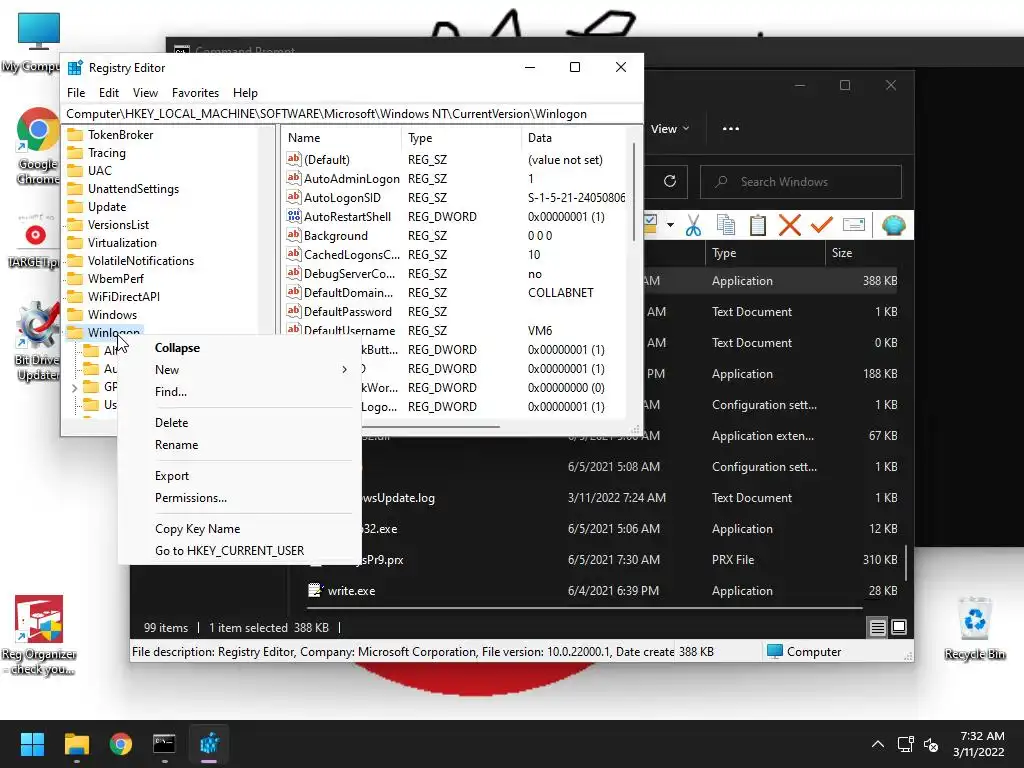The width and height of the screenshot is (1024, 768).
Task: Open the File menu in Registry Editor
Action: [x=76, y=93]
